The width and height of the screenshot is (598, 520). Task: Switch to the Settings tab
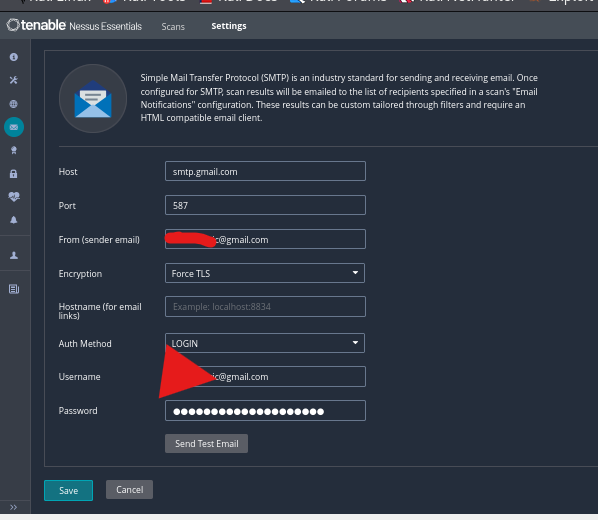(229, 26)
